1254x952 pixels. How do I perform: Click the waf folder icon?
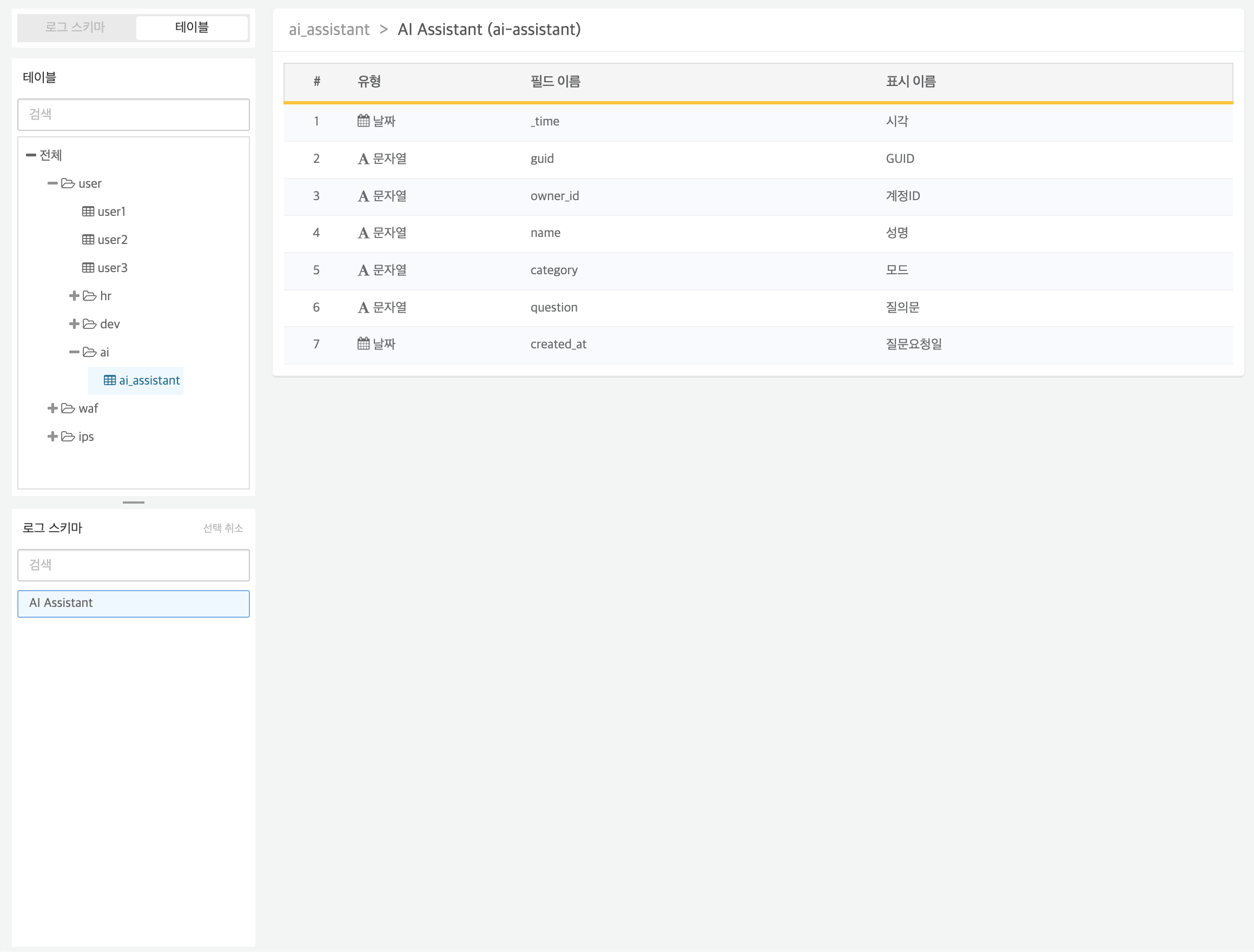click(x=68, y=408)
